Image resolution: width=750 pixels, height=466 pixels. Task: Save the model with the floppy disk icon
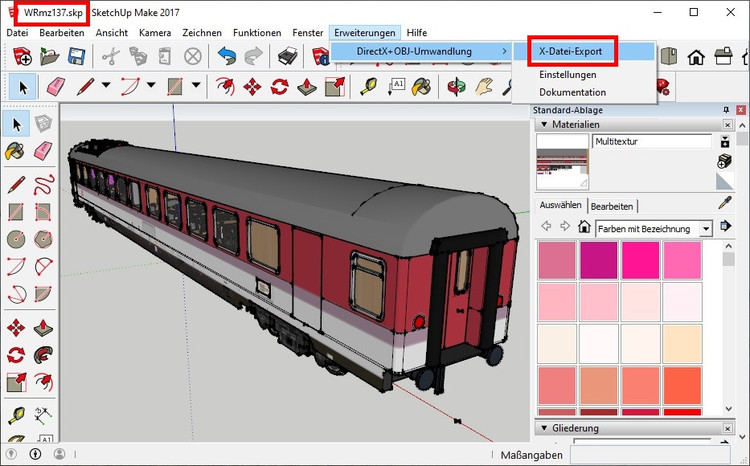77,56
